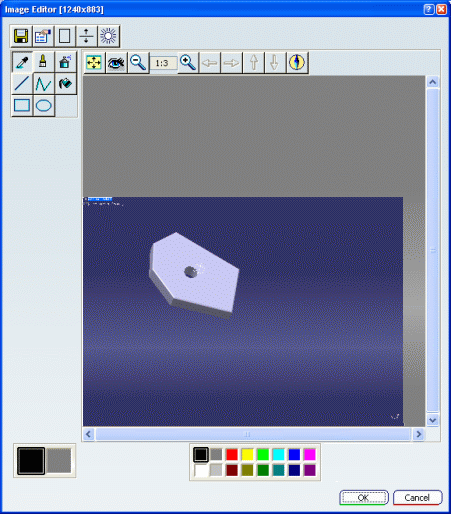This screenshot has height=514, width=451.
Task: Select the eyedropper color picker tool
Action: tap(22, 62)
